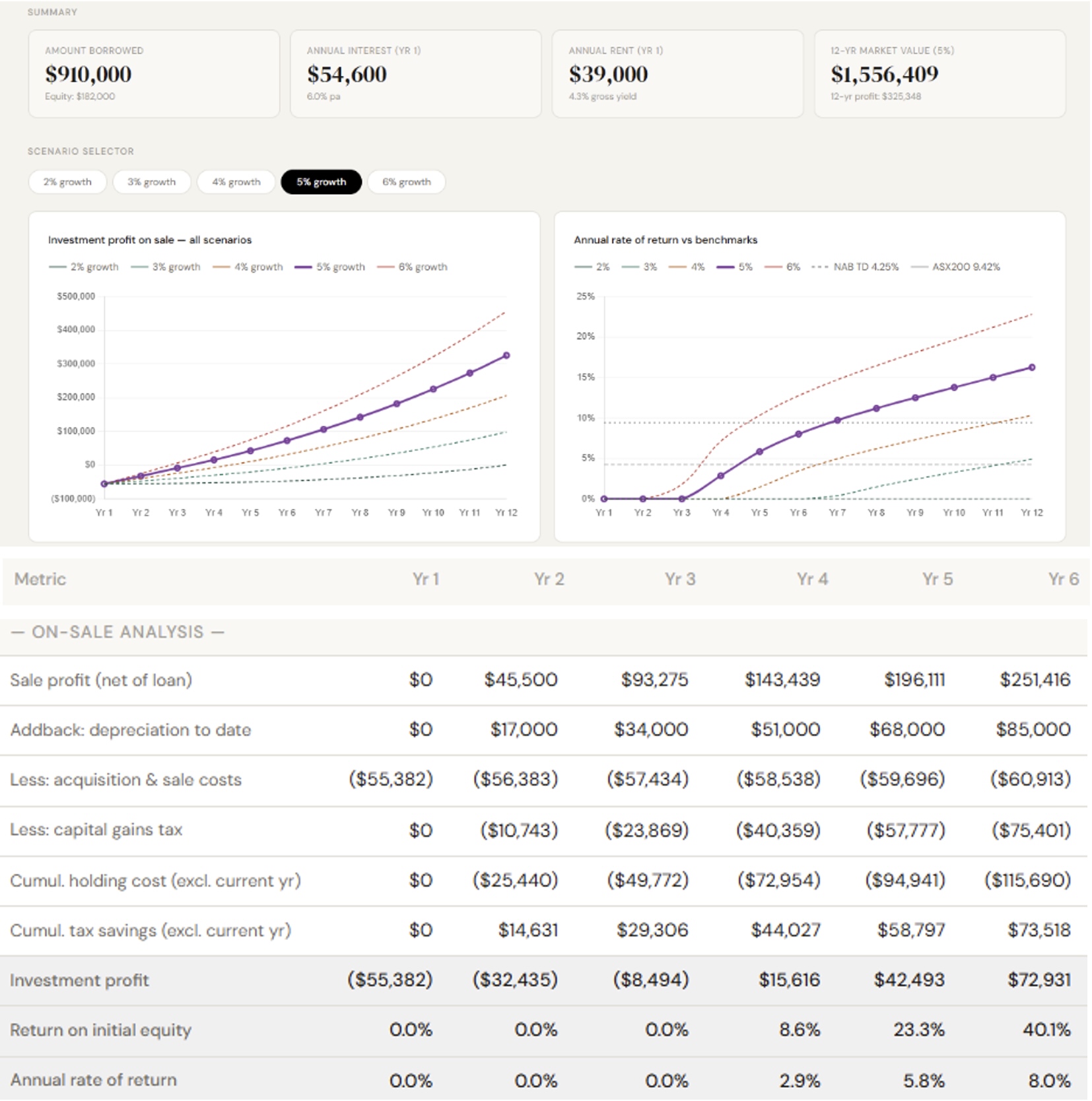Toggle 2% growth legend in profit chart
Image resolution: width=1092 pixels, height=1101 pixels.
pos(85,267)
